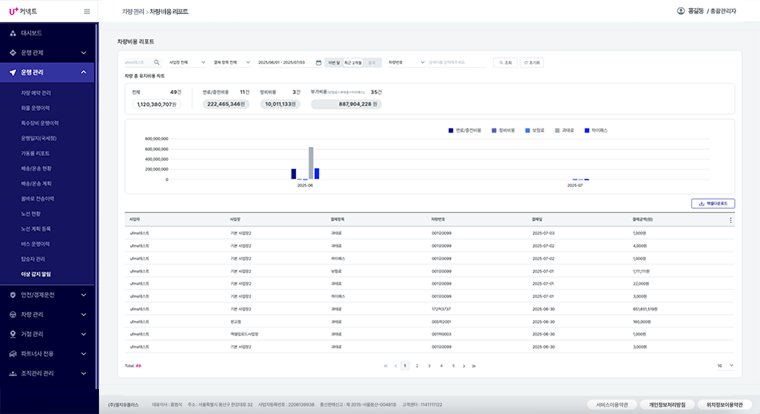The image size is (760, 414).
Task: Toggle the 과태료 series in chart legend
Action: coord(565,130)
